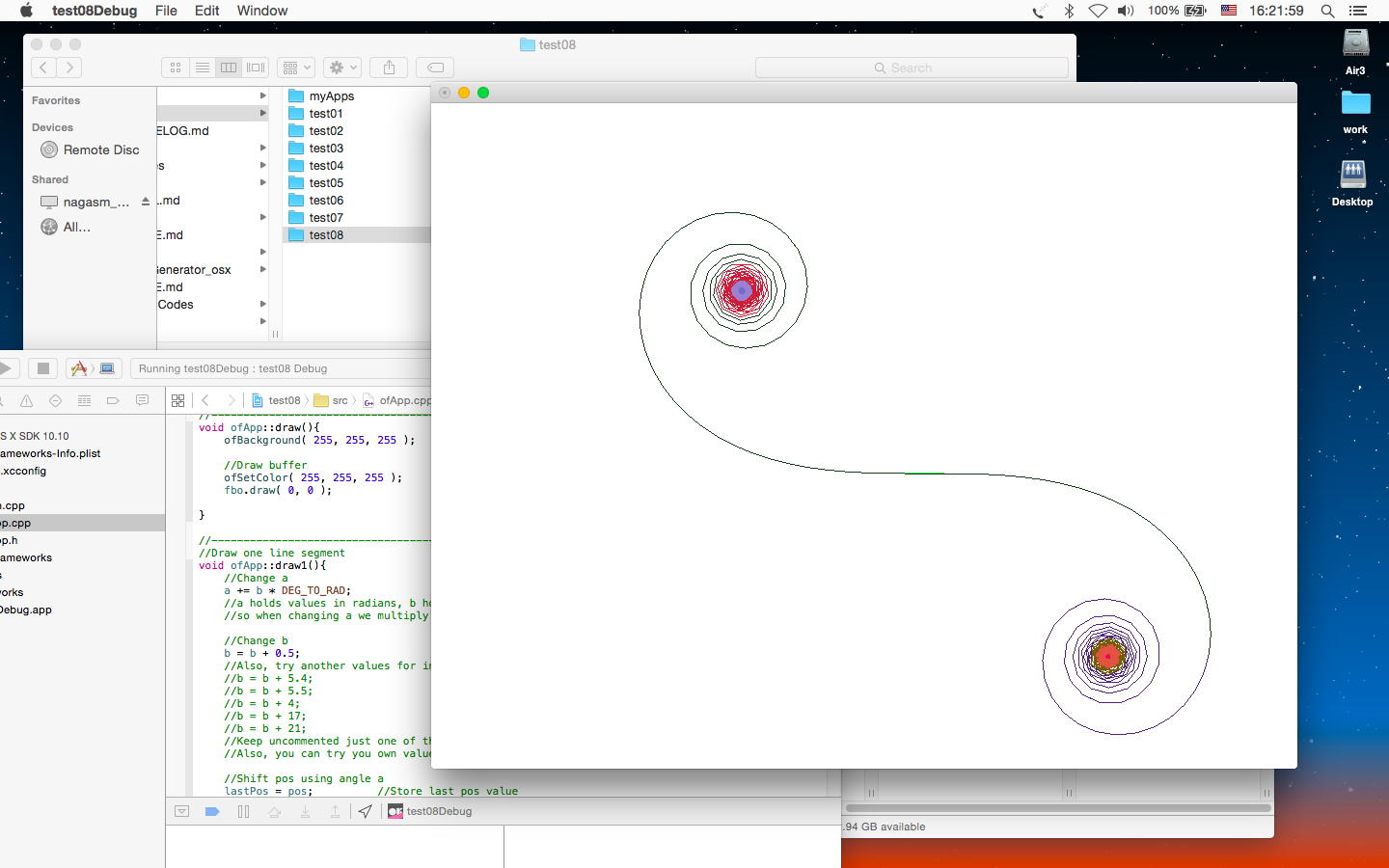Open the Finder action gear dropdown
Screen dimensions: 1389x868
pyautogui.click(x=341, y=68)
